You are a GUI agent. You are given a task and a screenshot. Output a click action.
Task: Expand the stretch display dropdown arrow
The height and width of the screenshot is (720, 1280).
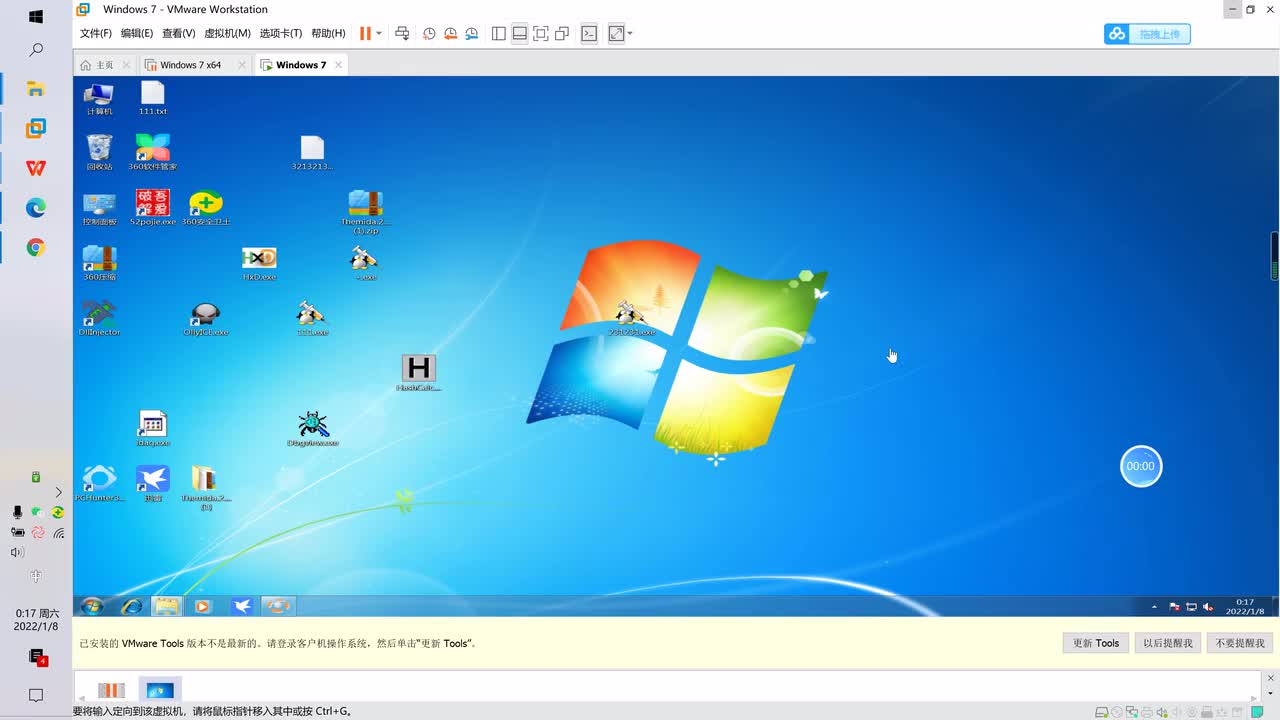tap(630, 33)
